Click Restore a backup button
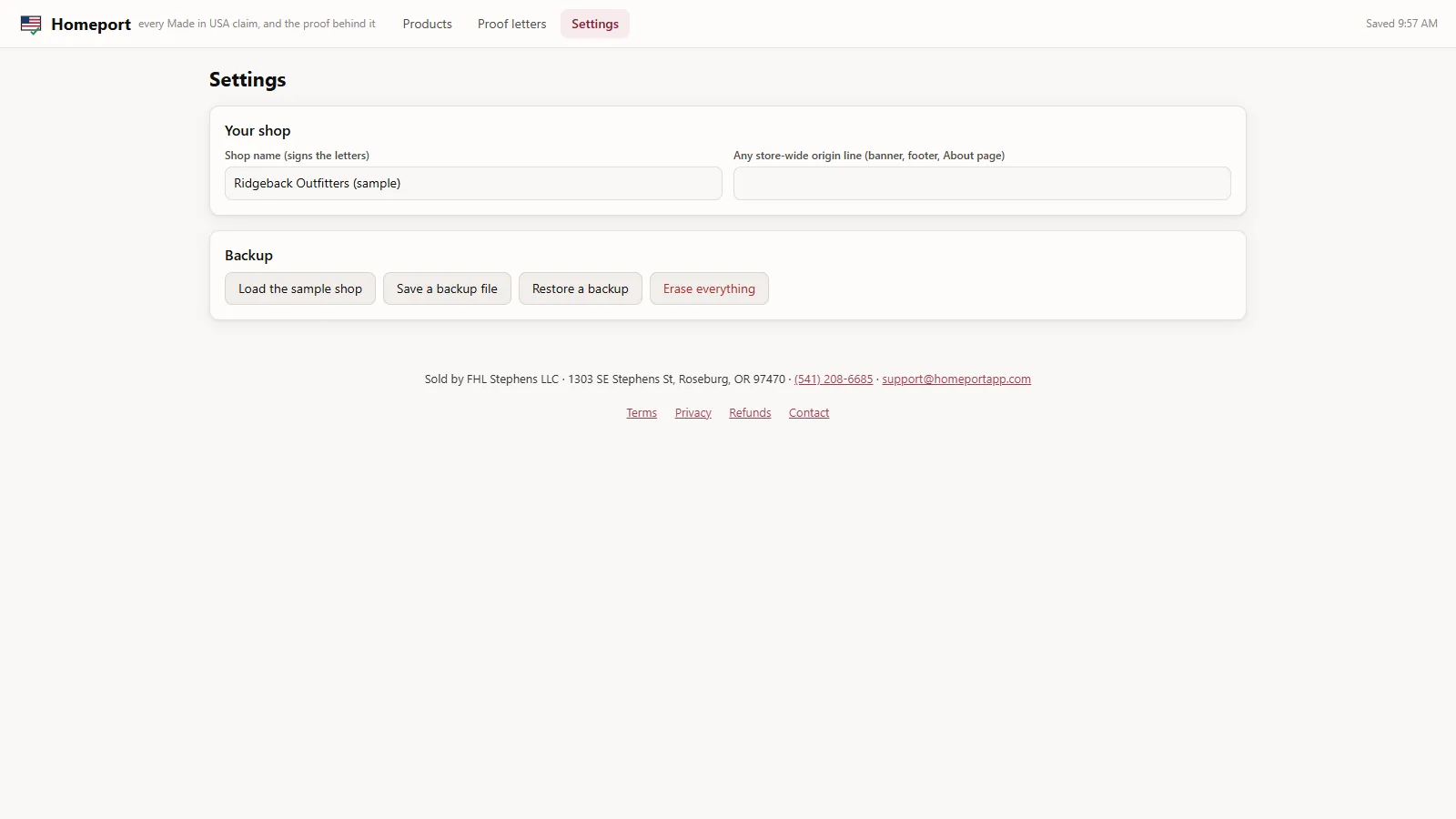Viewport: 1456px width, 819px height. 581,288
